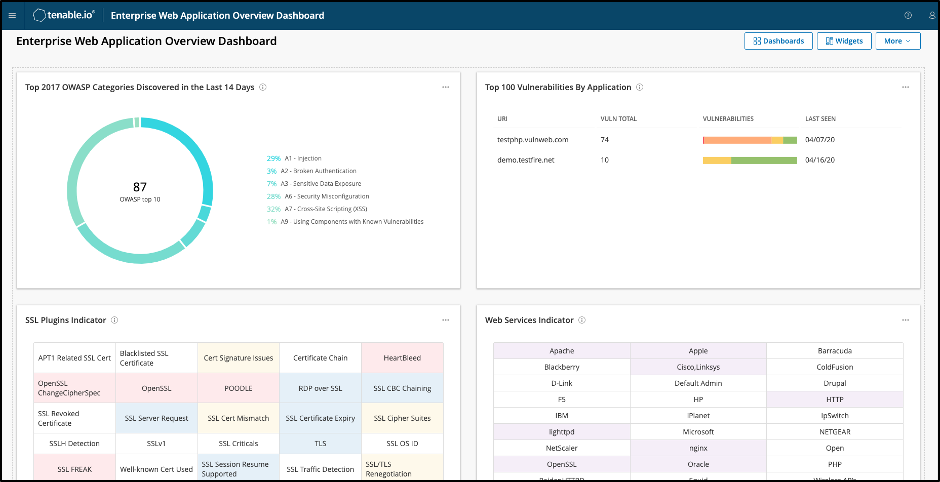This screenshot has width=940, height=482.
Task: Open the hamburger navigation menu
Action: (x=12, y=16)
